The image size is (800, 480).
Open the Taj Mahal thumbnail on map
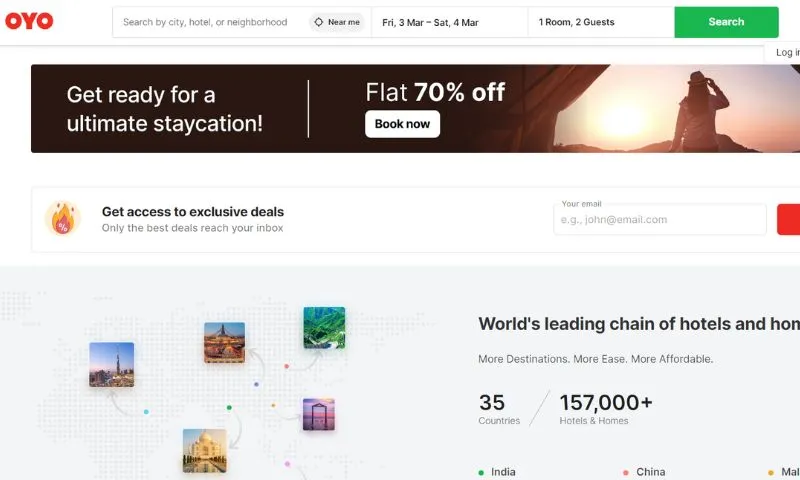click(x=205, y=450)
